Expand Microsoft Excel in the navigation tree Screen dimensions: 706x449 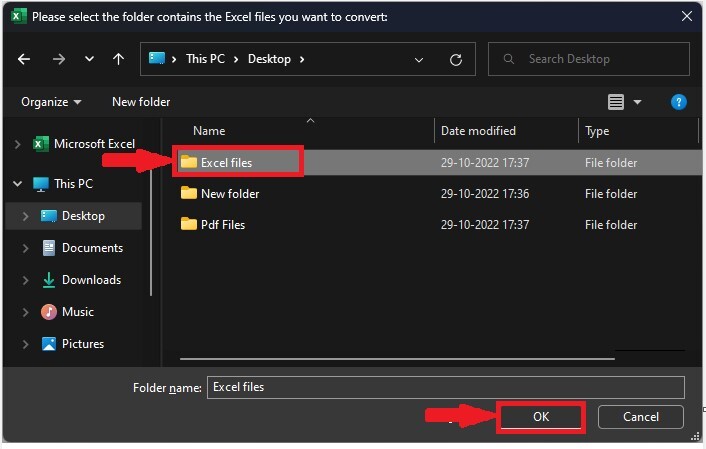point(17,144)
